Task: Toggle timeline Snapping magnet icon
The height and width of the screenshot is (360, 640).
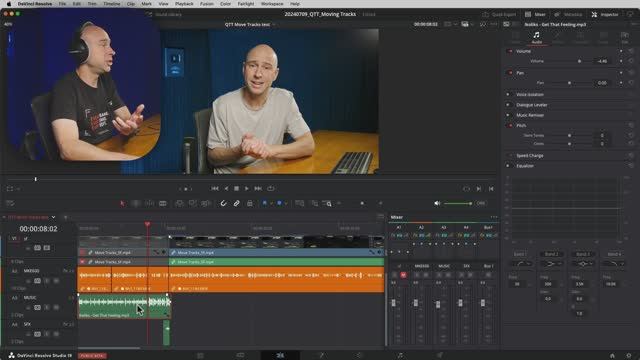Action: click(223, 203)
